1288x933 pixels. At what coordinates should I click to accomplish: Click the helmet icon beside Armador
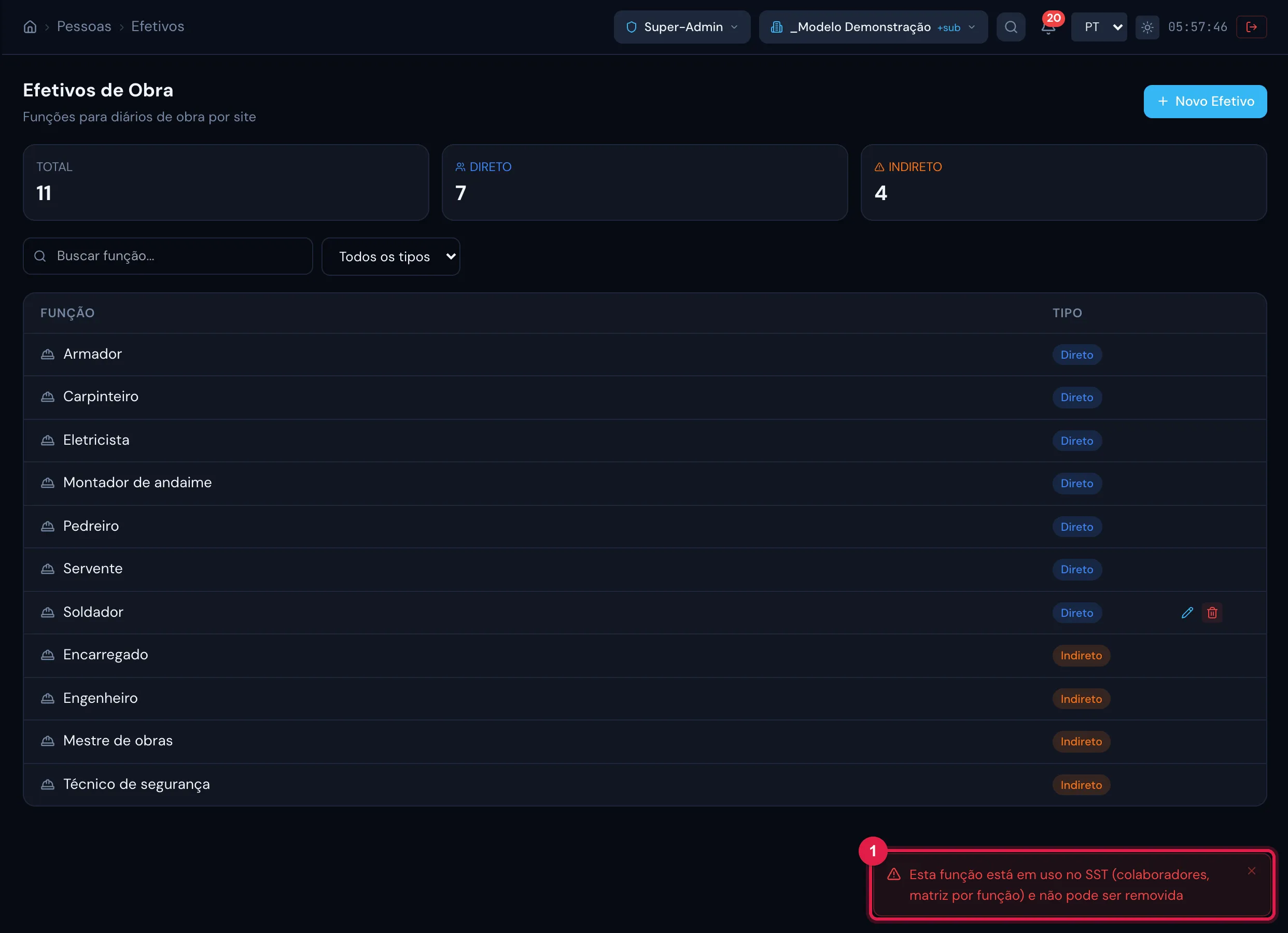point(48,354)
